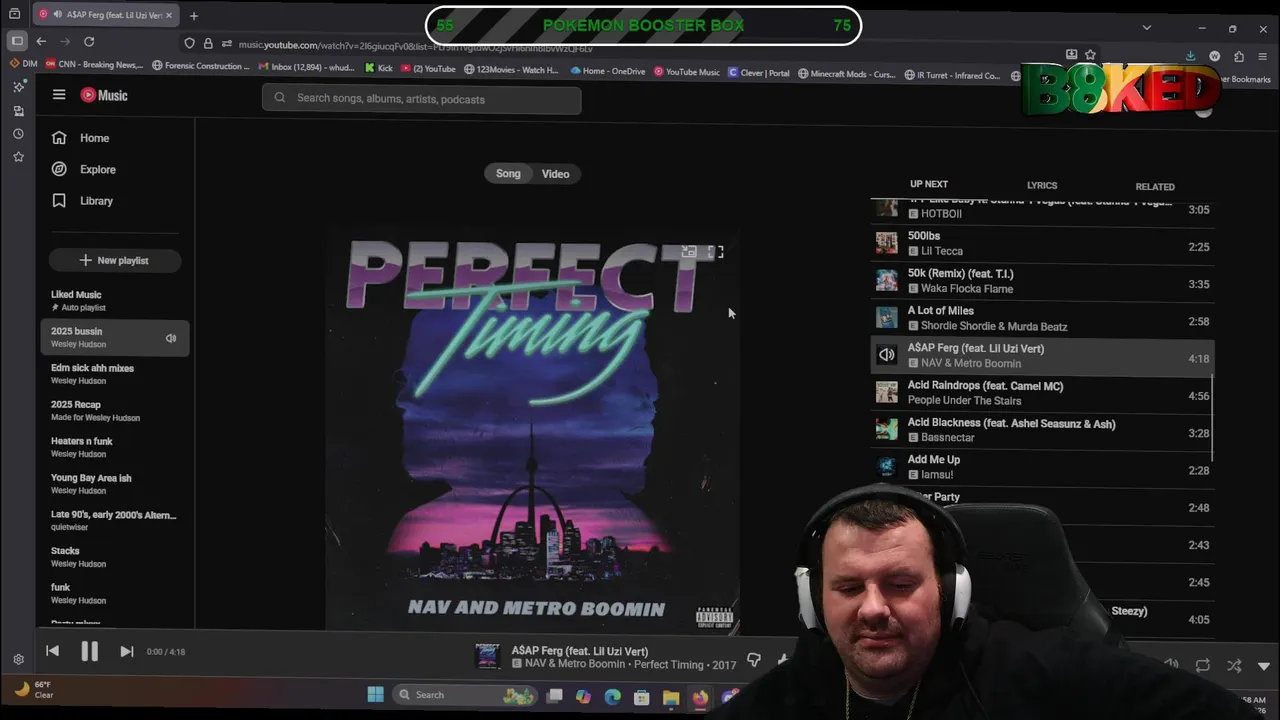Click the padlock site info icon
Screen dimensions: 1280x720
[x=208, y=43]
